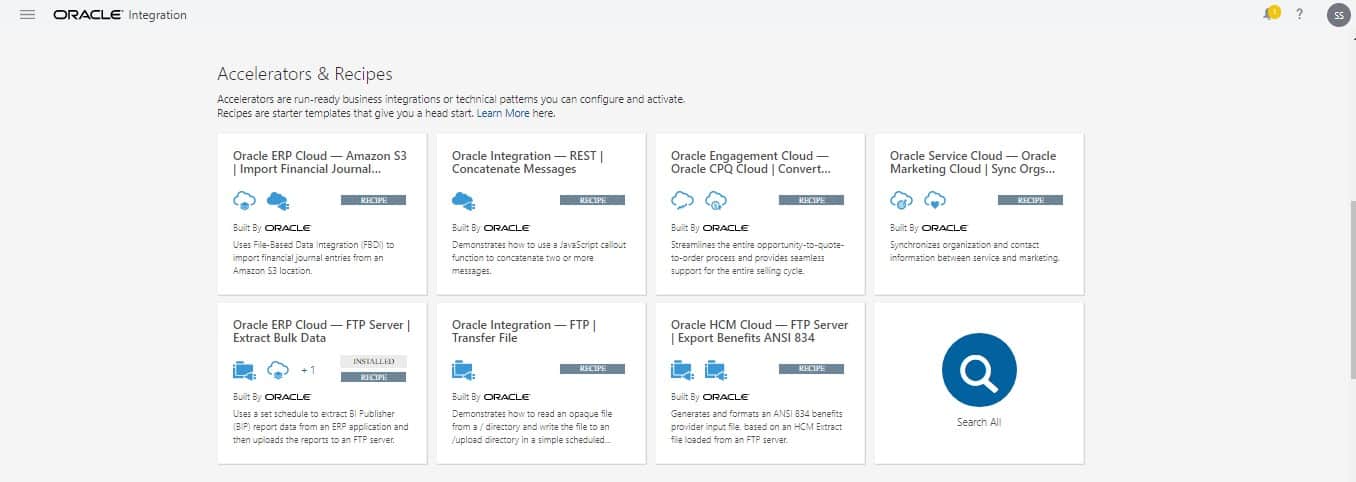The width and height of the screenshot is (1356, 482).
Task: Click the +1 indicator on Extract Bulk Data
Action: (308, 370)
